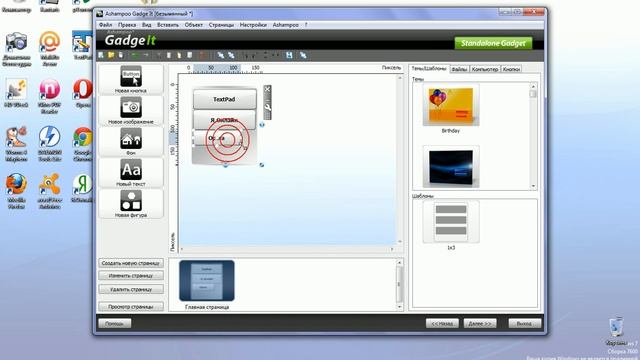Click the yellow open folder toolbar icon
This screenshot has width=640, height=360.
(111, 55)
